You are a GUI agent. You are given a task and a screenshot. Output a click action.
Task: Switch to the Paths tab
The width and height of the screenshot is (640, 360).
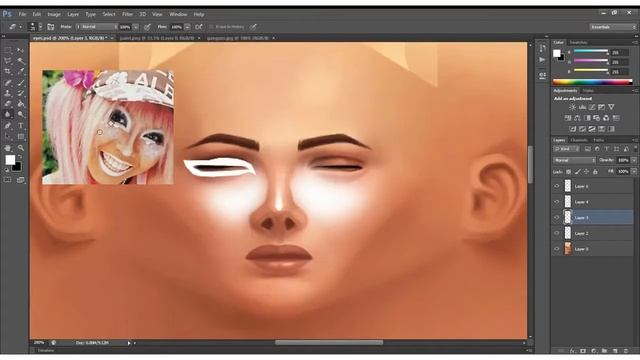(598, 140)
